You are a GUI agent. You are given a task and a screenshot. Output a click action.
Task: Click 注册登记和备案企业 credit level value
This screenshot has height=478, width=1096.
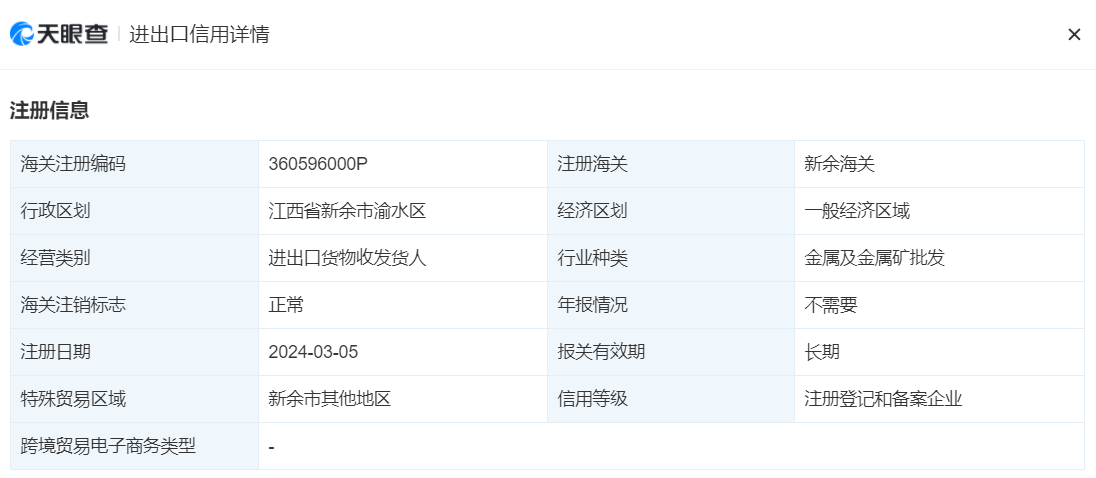point(884,399)
